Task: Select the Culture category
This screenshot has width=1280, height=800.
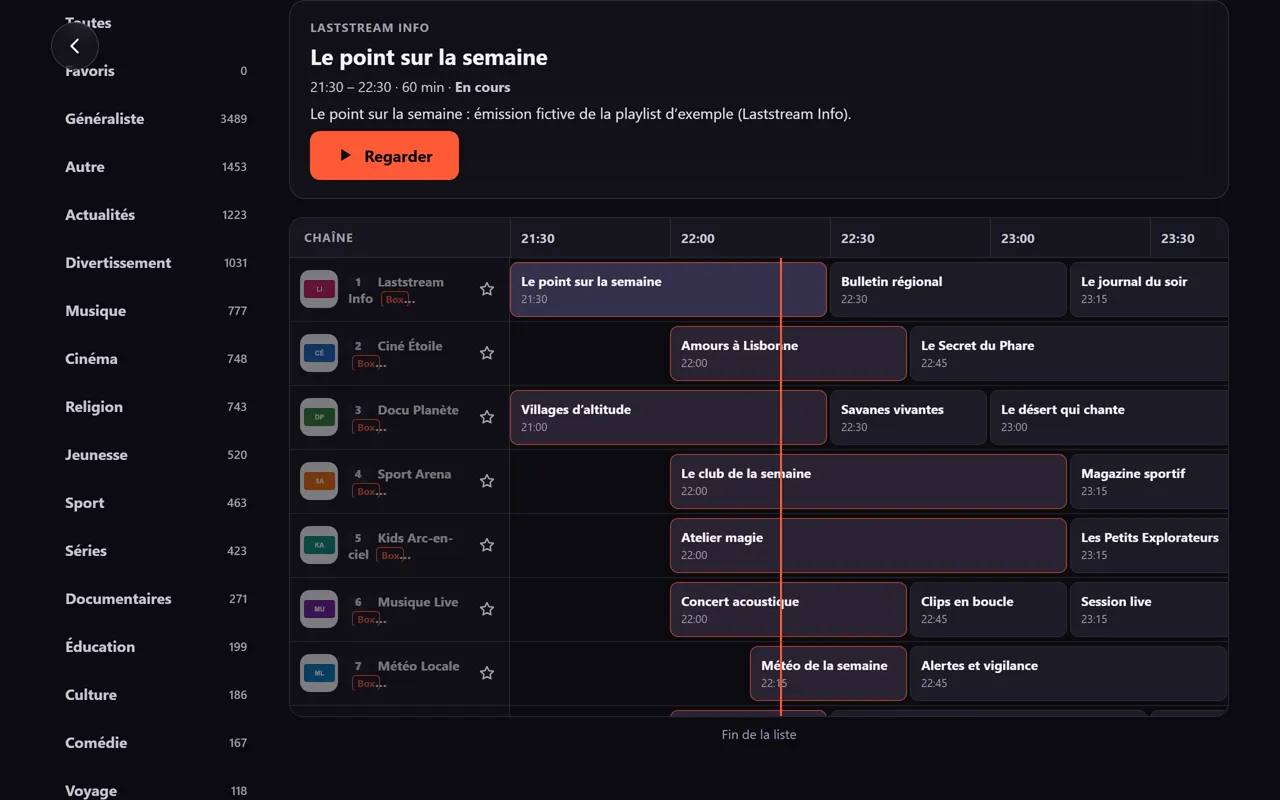Action: pos(156,695)
